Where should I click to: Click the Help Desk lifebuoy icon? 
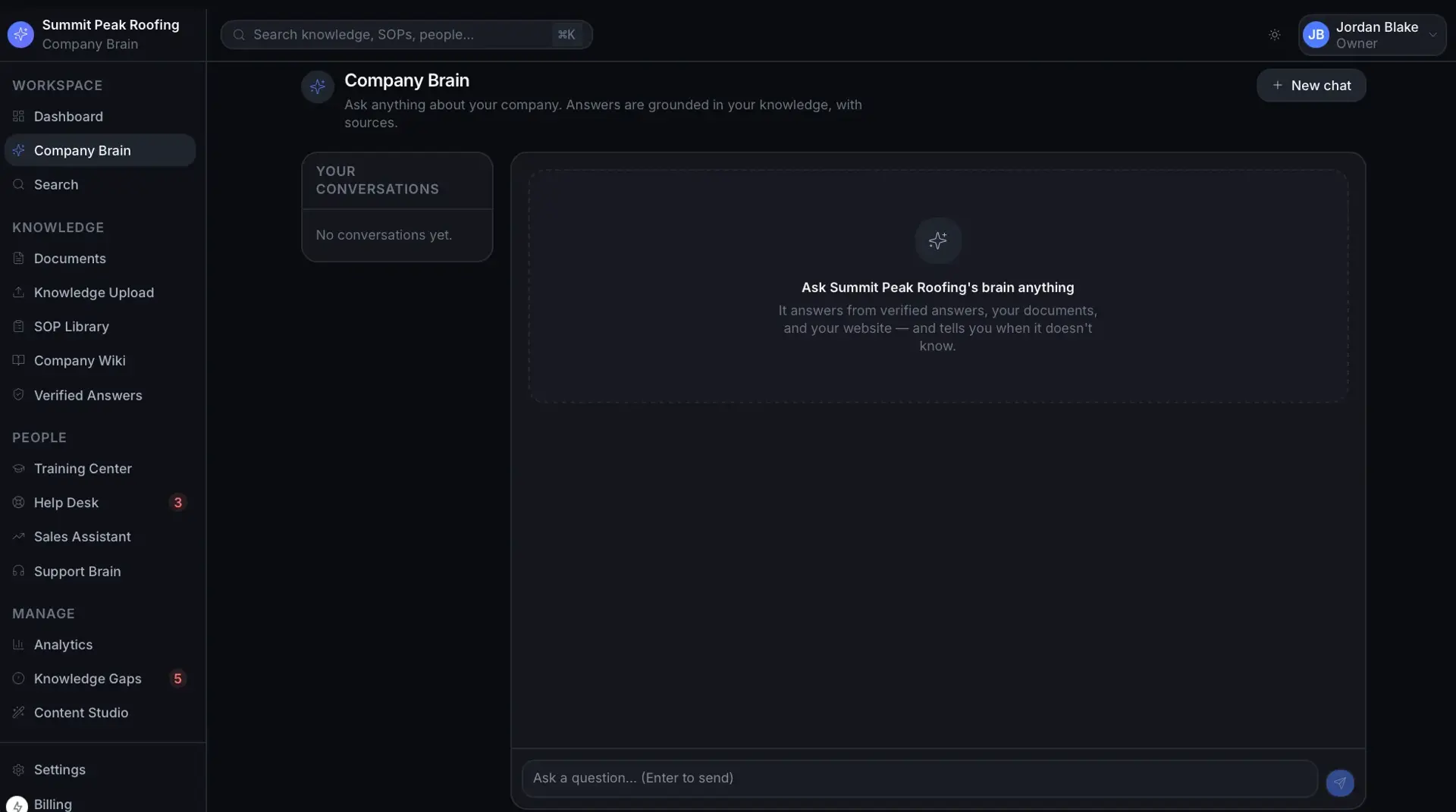pos(19,502)
